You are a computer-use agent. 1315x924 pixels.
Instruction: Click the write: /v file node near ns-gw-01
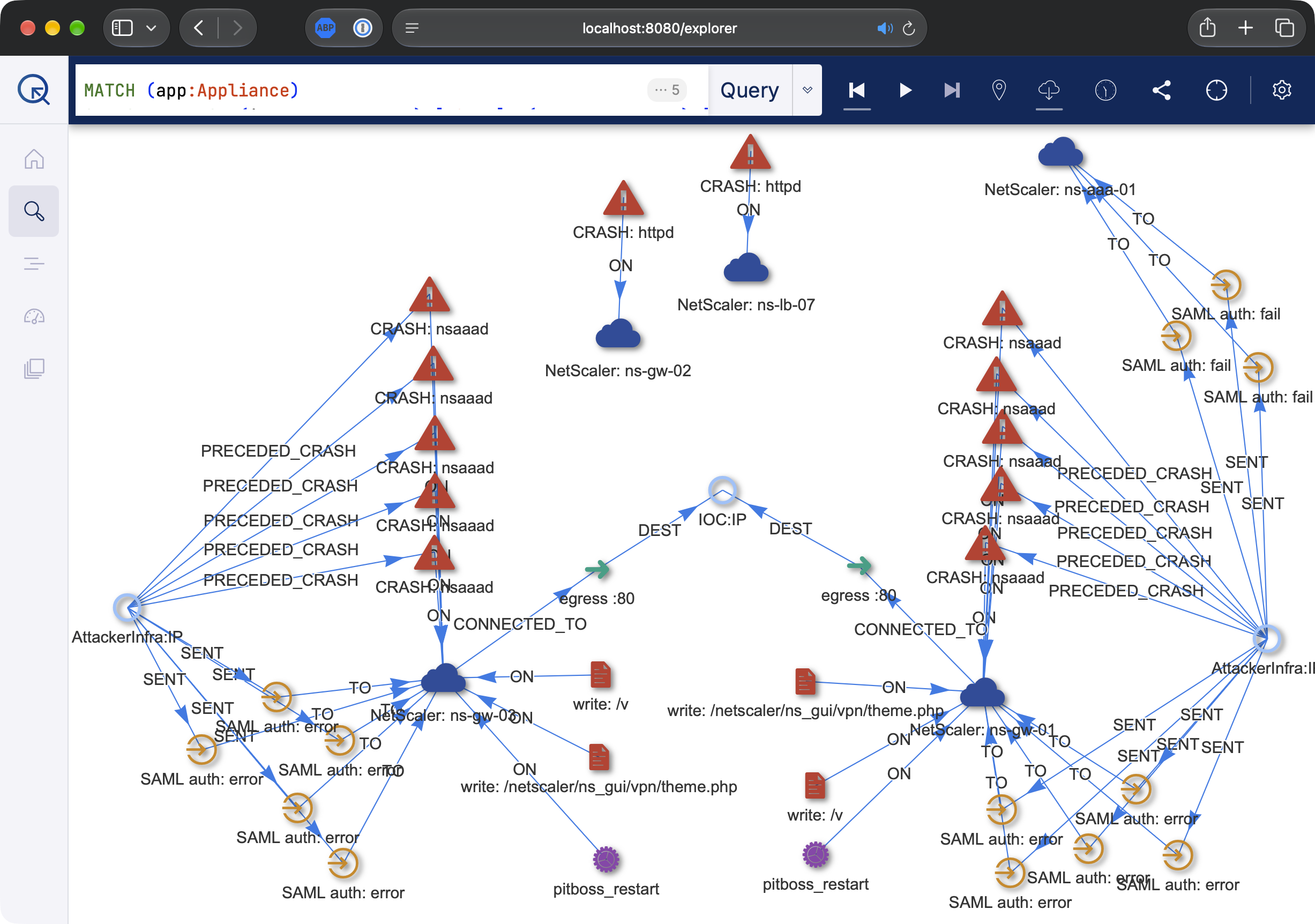point(815,785)
